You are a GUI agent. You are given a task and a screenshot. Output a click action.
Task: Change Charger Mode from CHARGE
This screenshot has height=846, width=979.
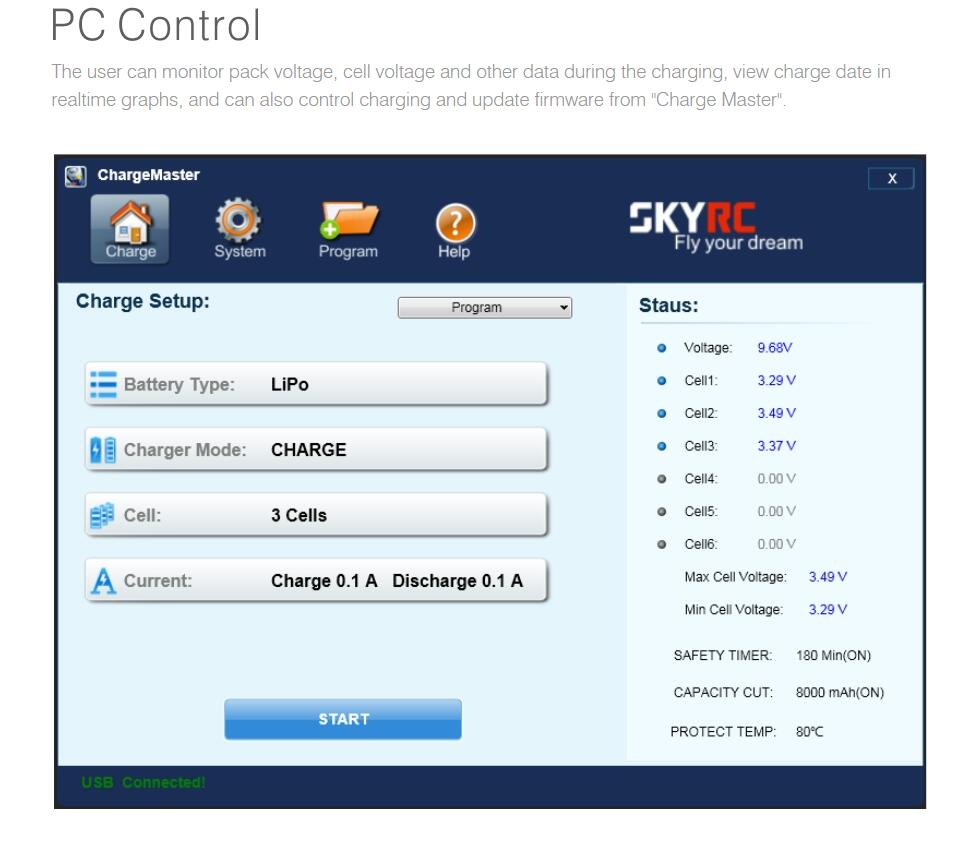[316, 450]
